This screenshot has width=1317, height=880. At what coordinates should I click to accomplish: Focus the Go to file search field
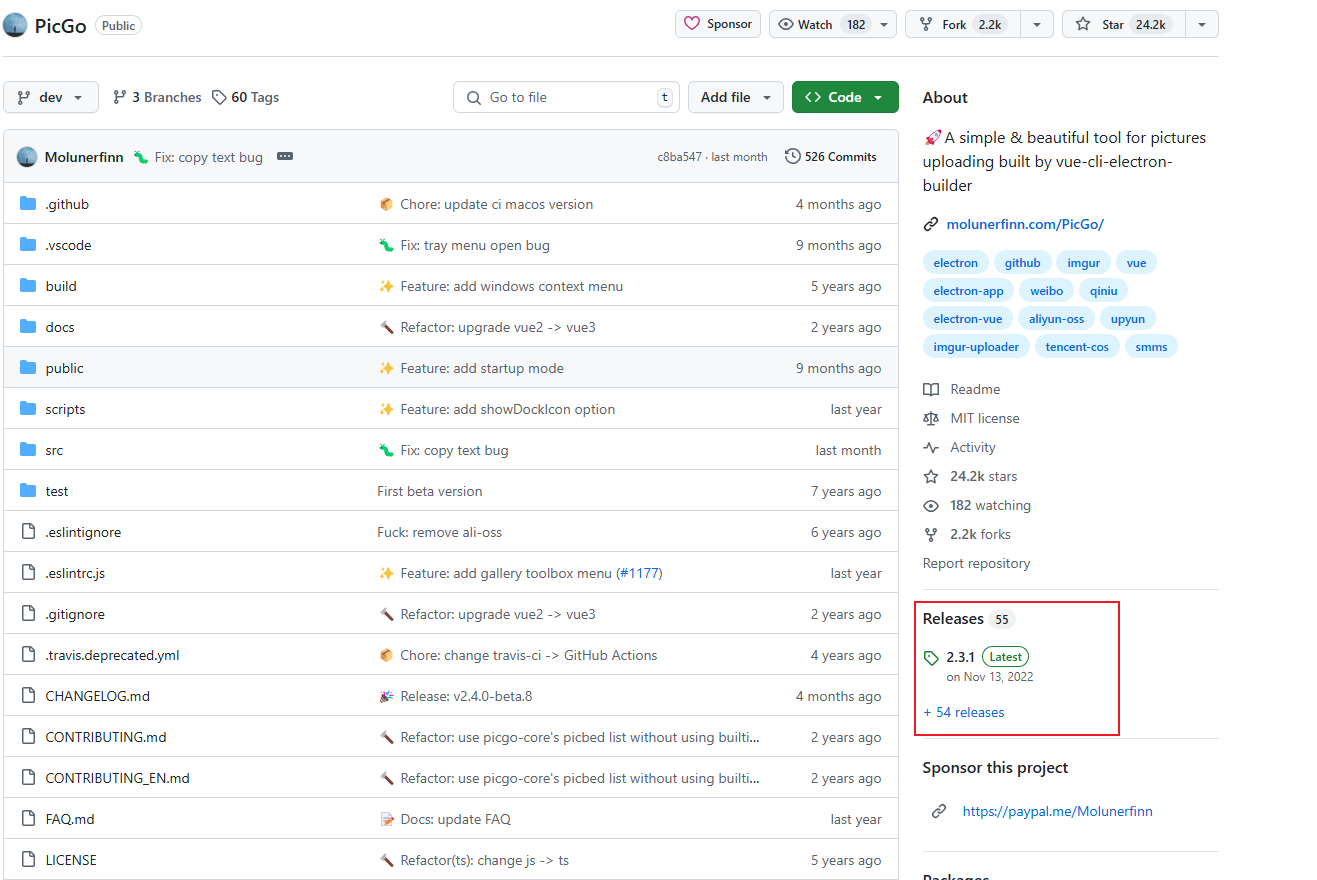click(x=566, y=97)
